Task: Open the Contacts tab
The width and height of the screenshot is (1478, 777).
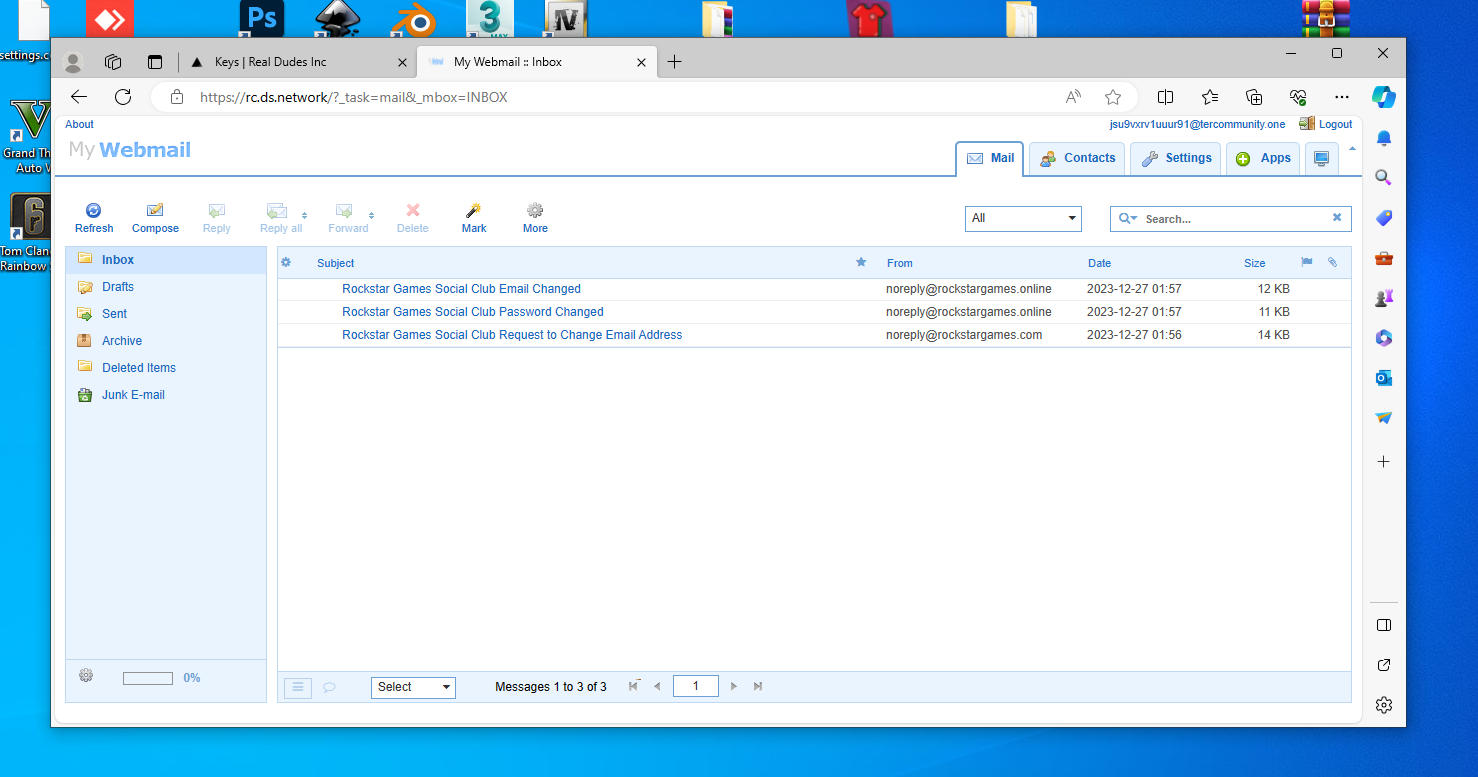Action: click(1077, 159)
